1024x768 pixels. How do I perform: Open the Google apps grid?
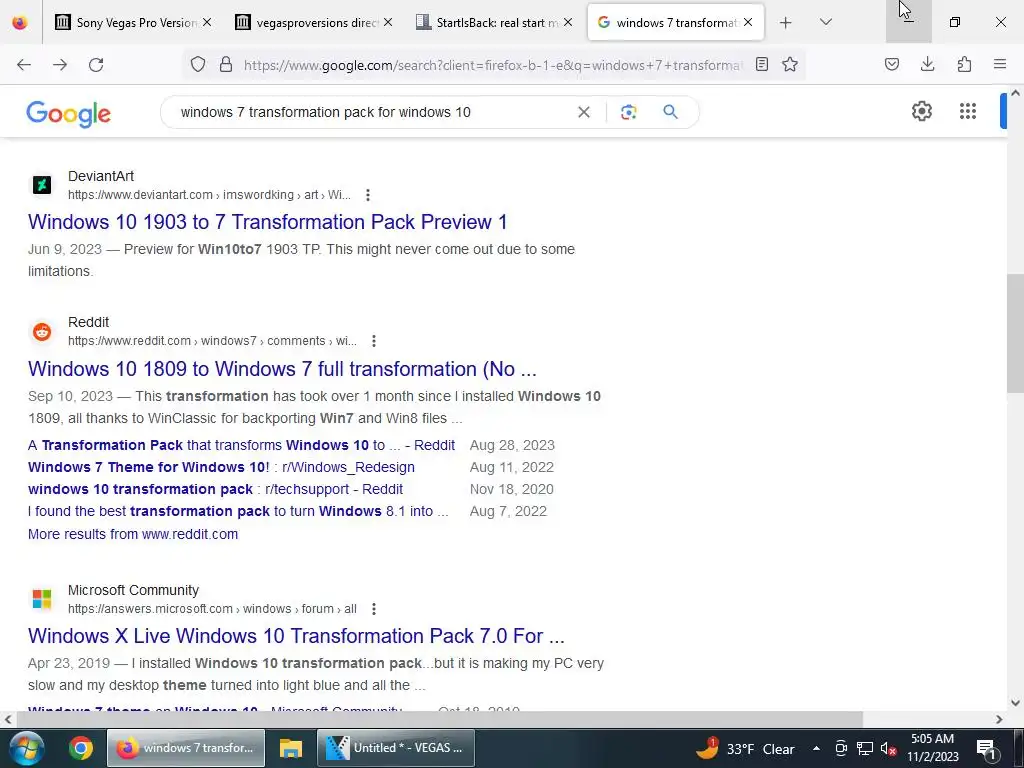(968, 111)
